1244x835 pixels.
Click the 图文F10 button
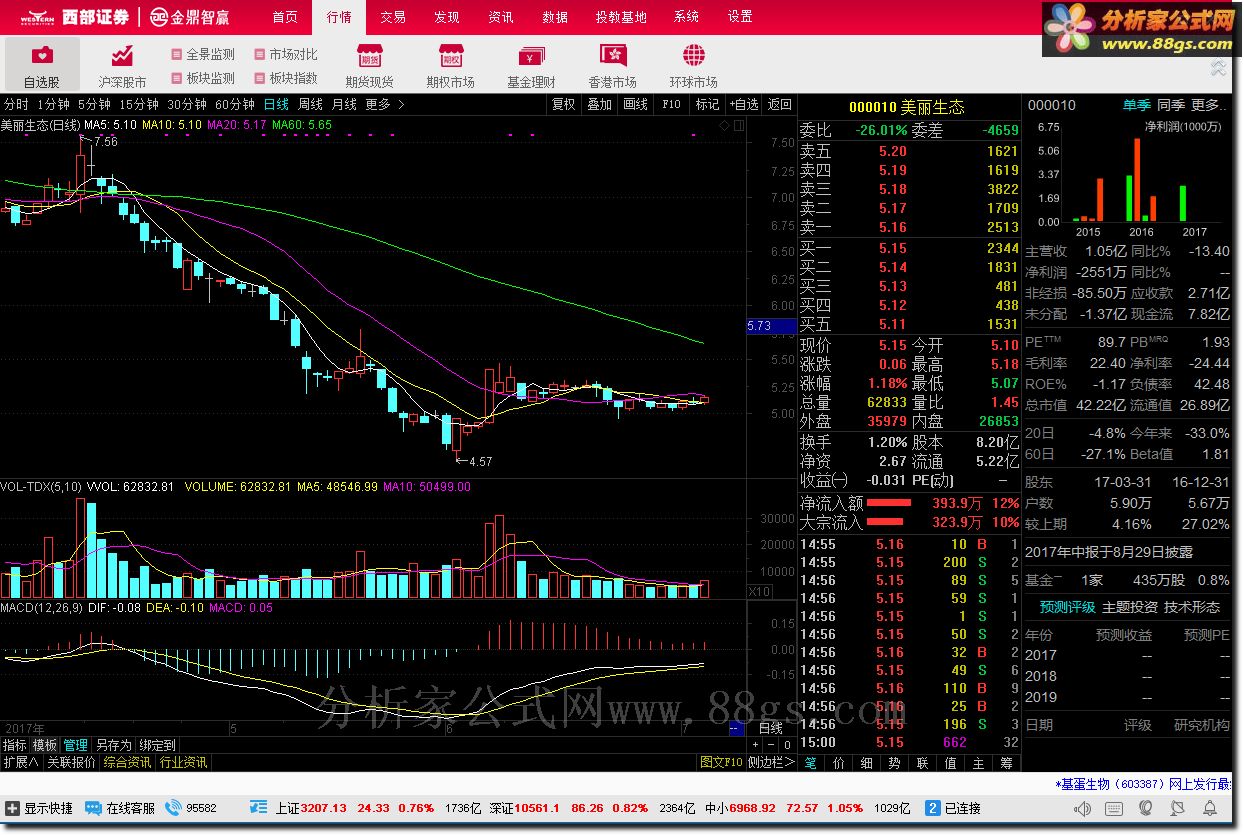(721, 762)
